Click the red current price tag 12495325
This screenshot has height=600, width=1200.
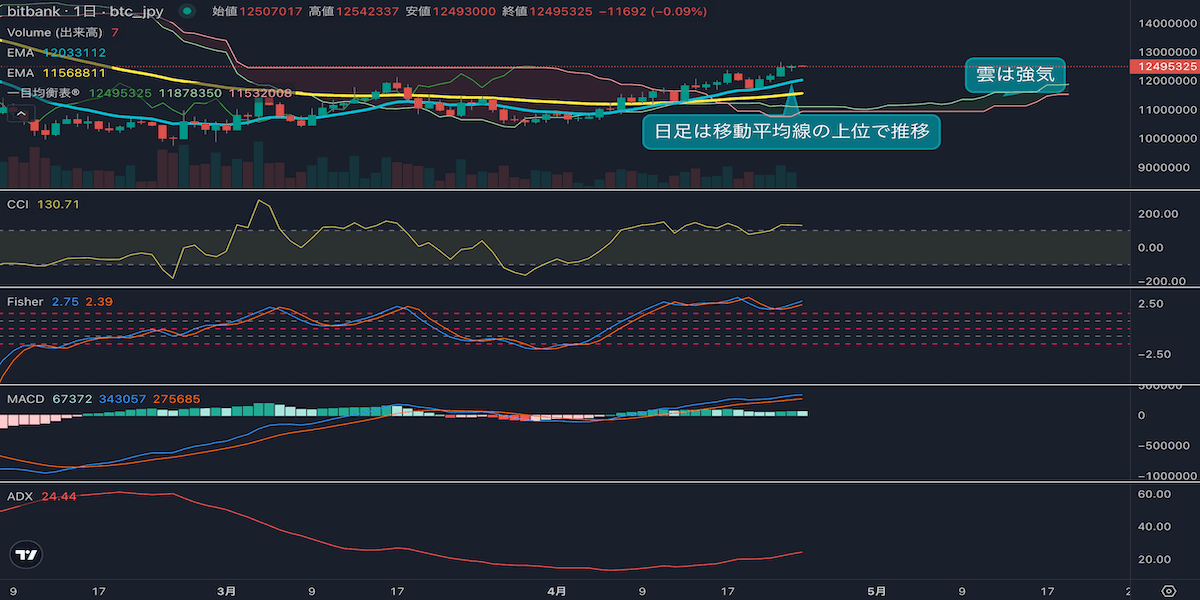[x=1162, y=66]
